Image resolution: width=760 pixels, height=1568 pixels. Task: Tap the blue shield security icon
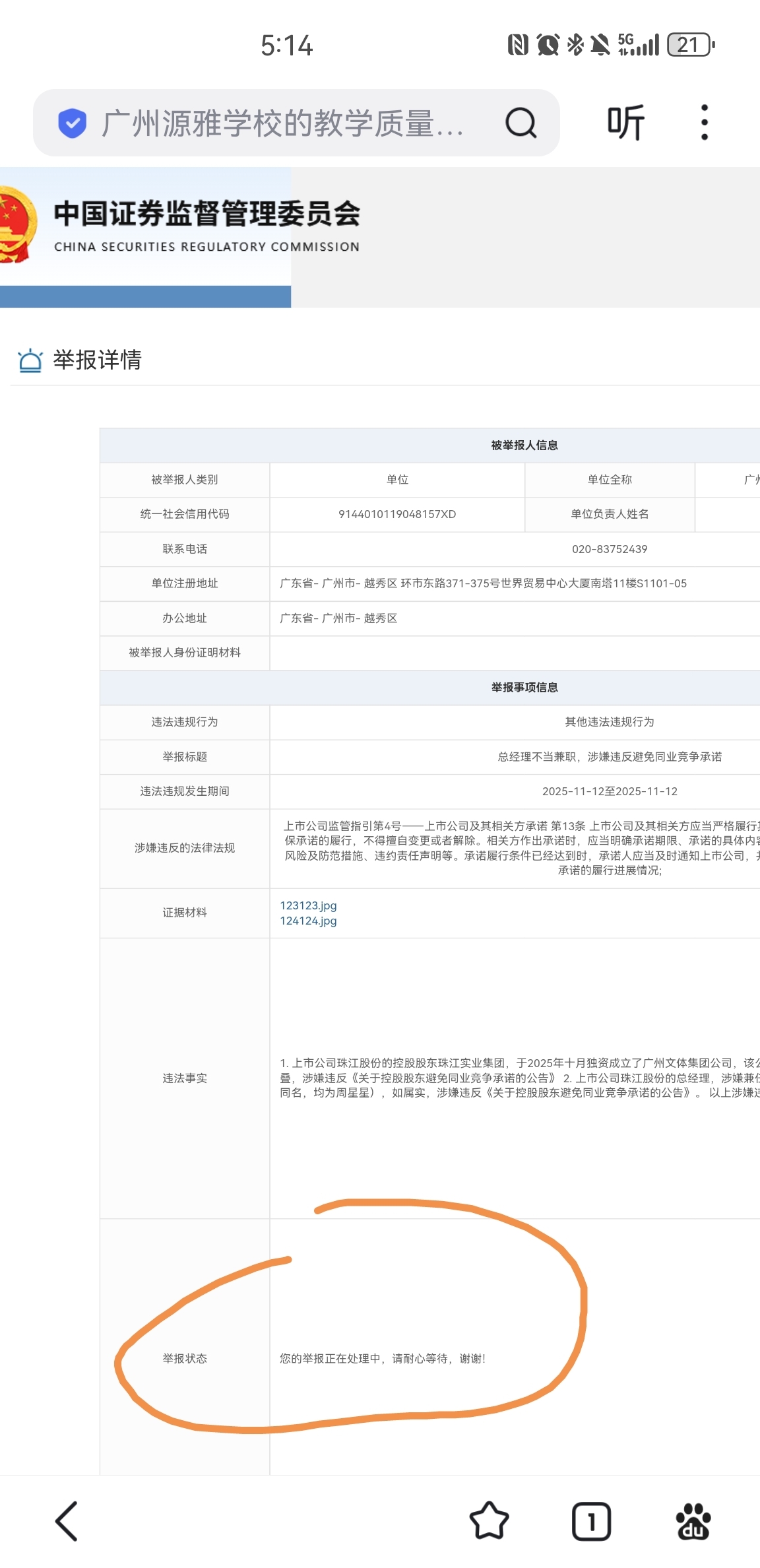72,123
